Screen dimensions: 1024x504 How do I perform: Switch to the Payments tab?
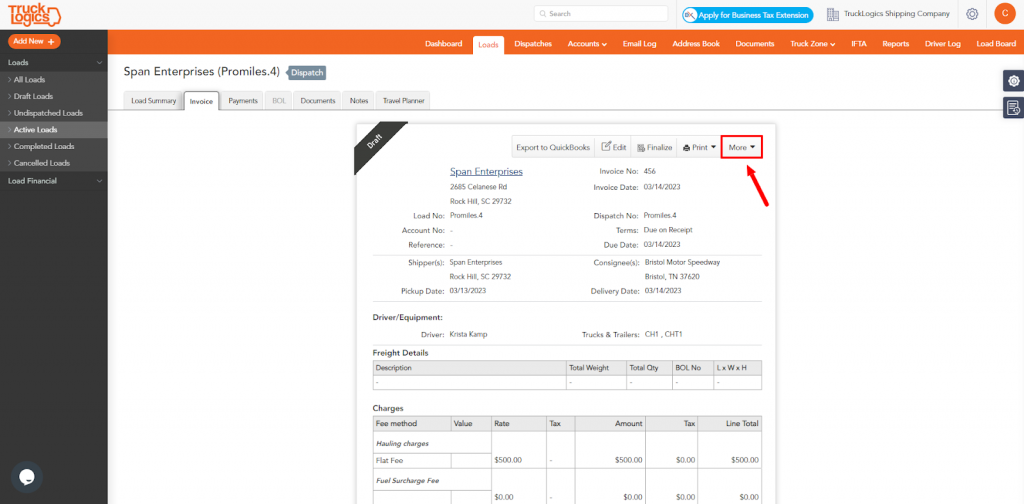coord(243,101)
